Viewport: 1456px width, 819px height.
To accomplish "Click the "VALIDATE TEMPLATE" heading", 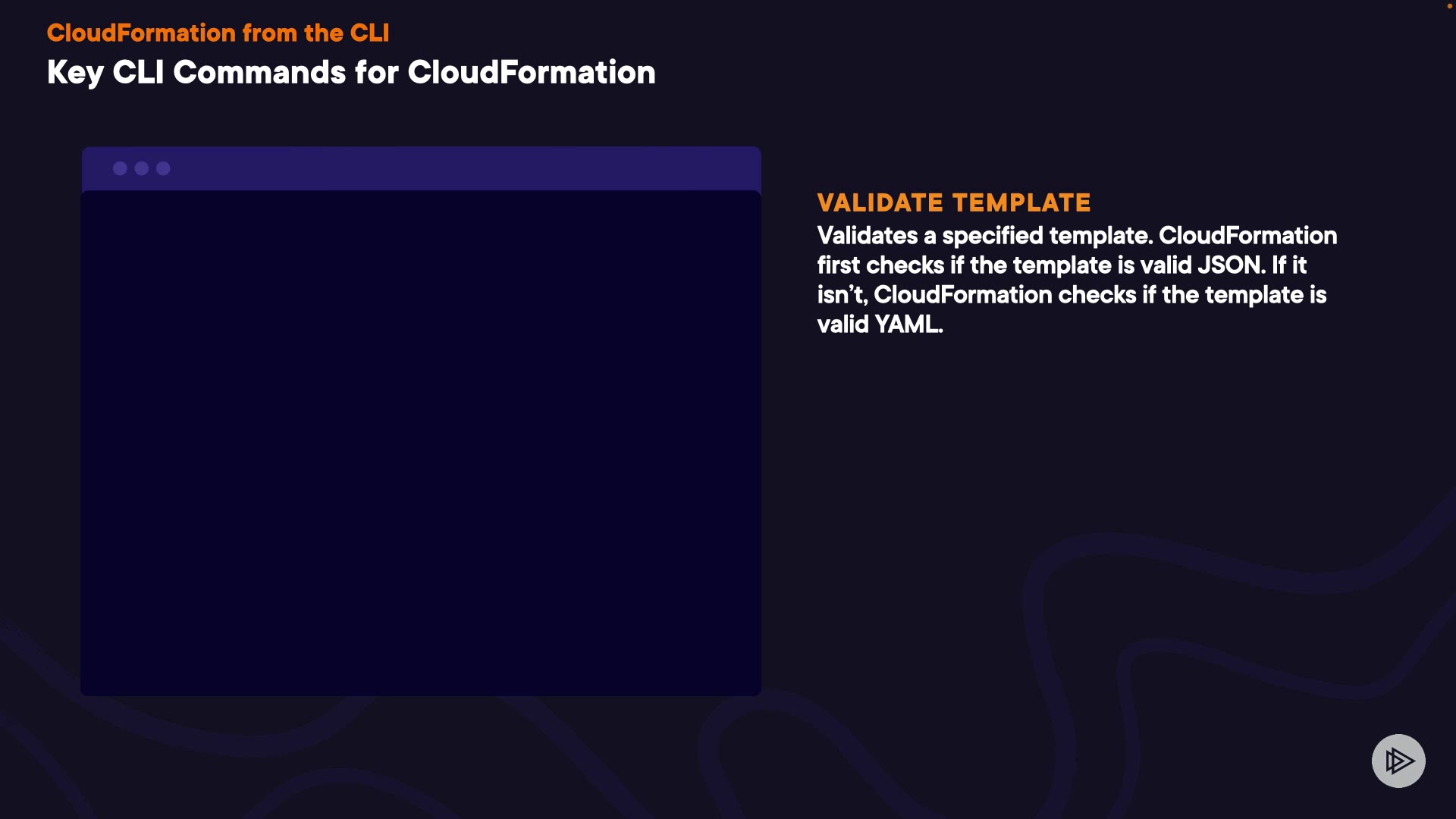I will 954,202.
